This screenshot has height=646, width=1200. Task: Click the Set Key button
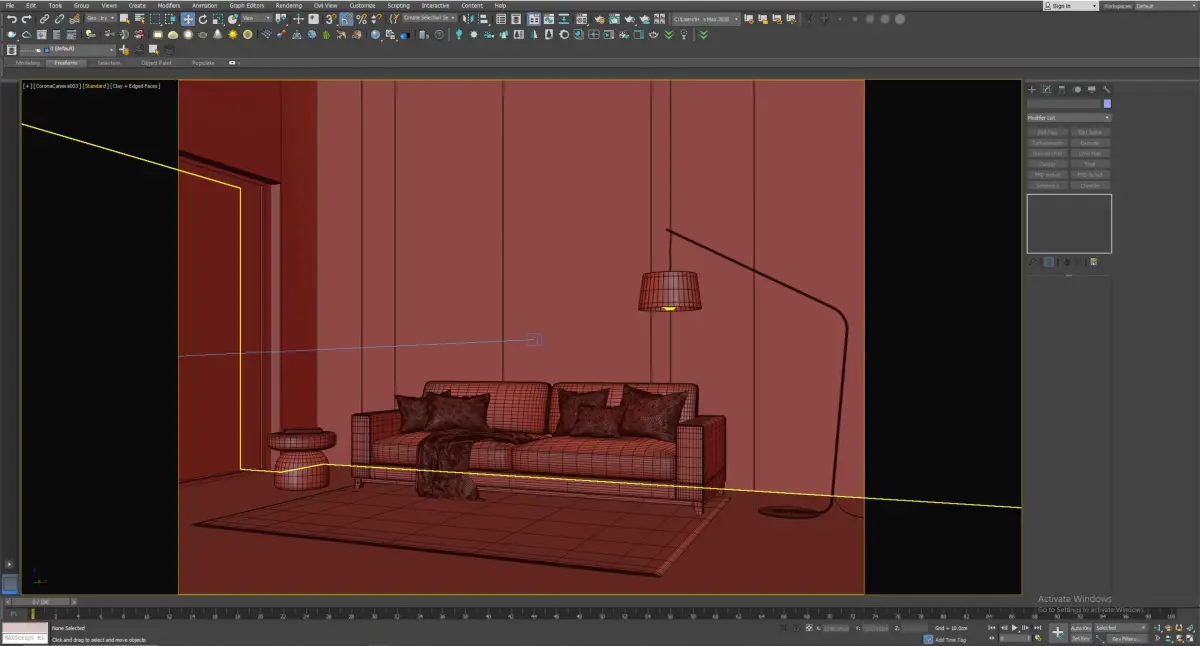coord(1081,638)
